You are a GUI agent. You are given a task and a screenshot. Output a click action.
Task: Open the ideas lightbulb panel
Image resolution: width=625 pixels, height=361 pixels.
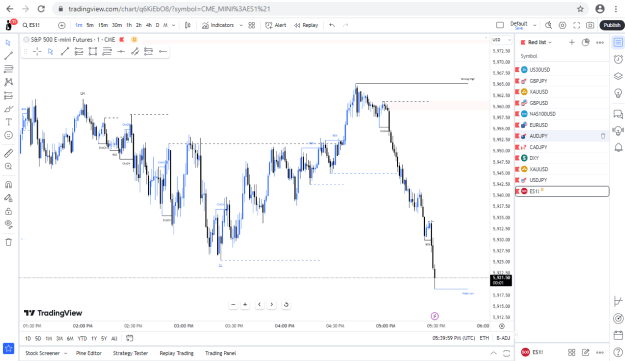coord(618,93)
